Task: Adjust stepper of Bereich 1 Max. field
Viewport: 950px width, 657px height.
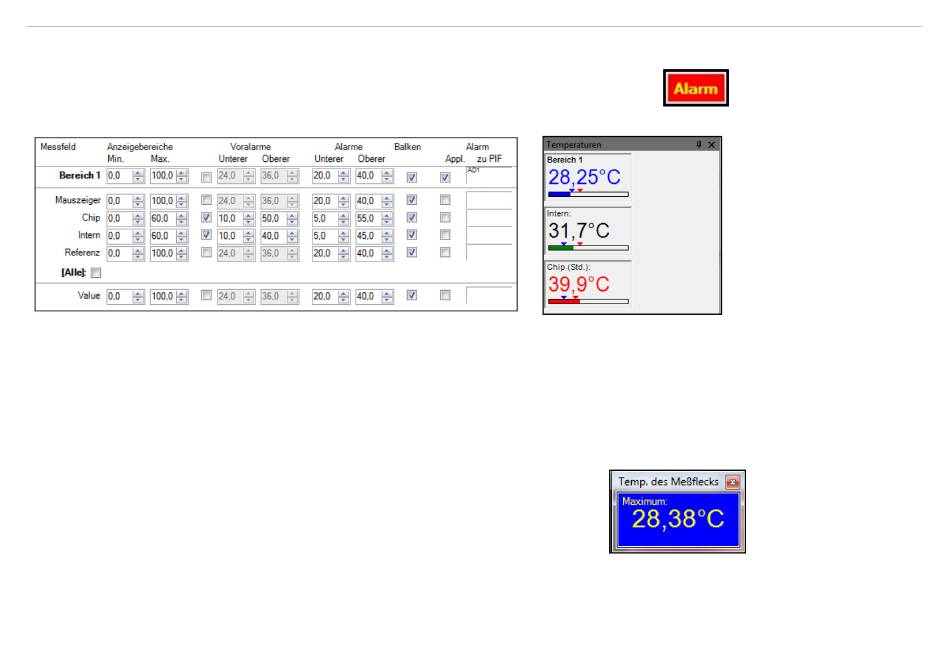Action: (182, 176)
